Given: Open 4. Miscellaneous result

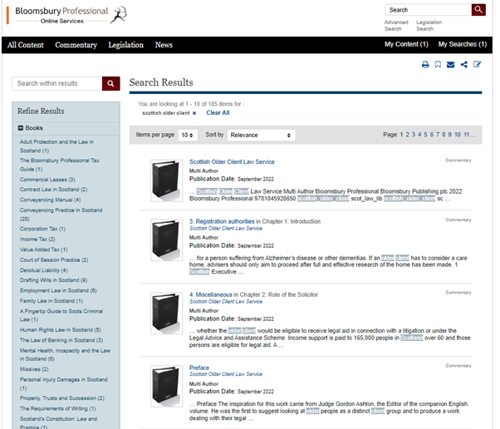Looking at the screenshot, I should [211, 295].
